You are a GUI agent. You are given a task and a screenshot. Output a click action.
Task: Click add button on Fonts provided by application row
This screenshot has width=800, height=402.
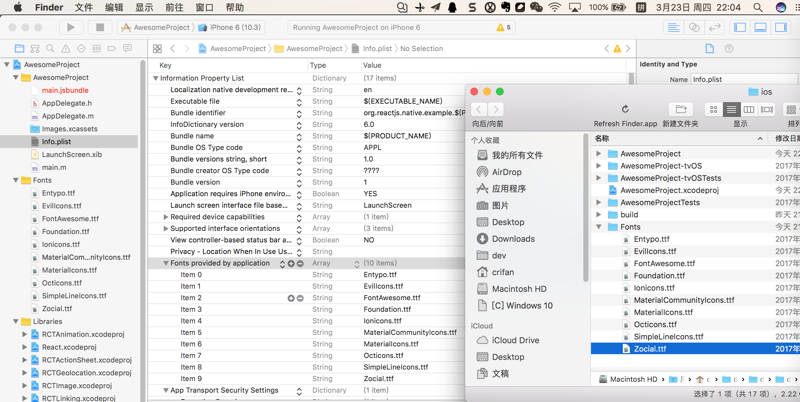pos(291,263)
